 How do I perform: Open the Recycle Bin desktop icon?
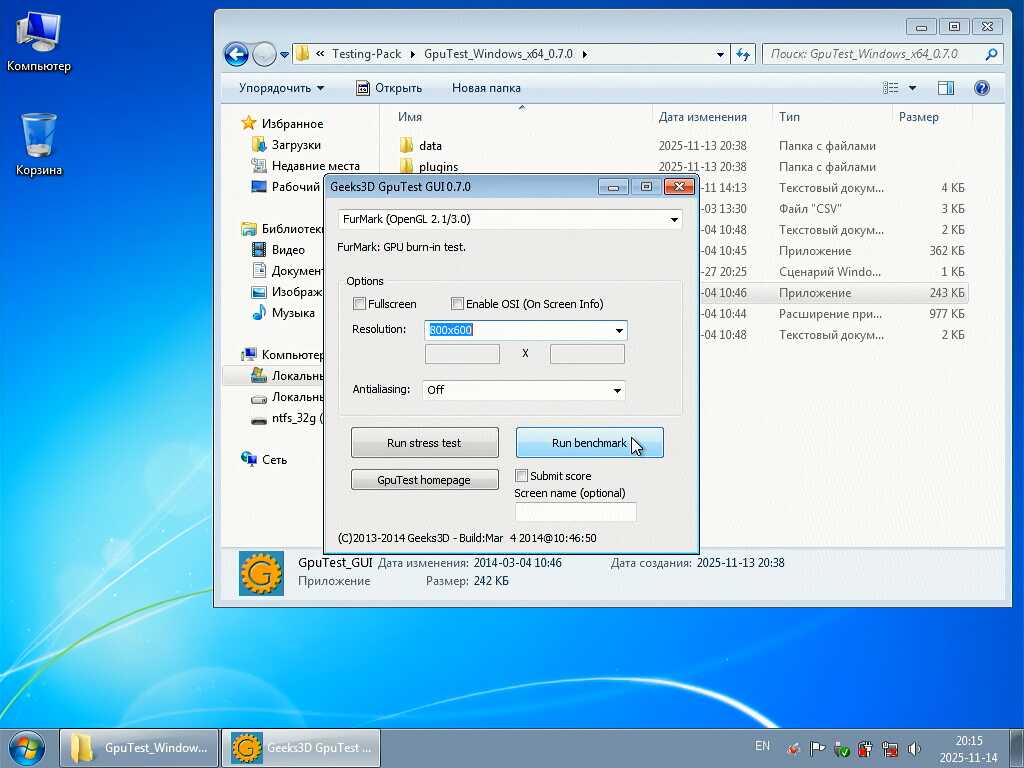pos(38,137)
